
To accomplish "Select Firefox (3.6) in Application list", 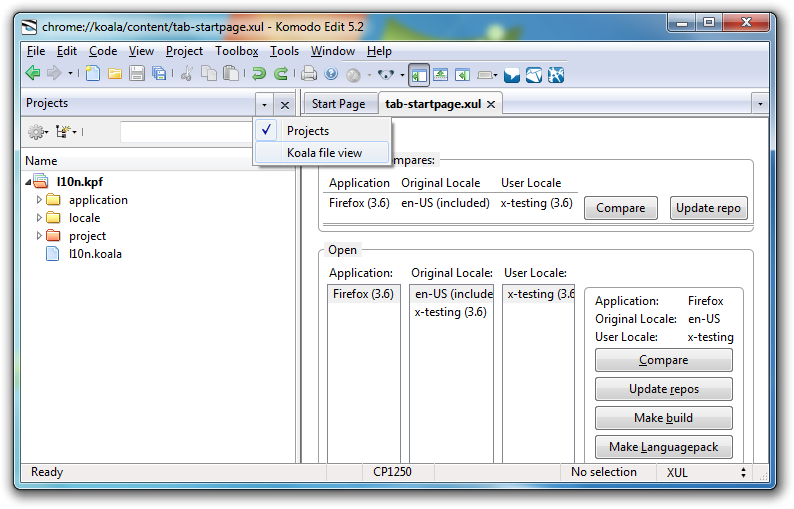I will (x=364, y=294).
